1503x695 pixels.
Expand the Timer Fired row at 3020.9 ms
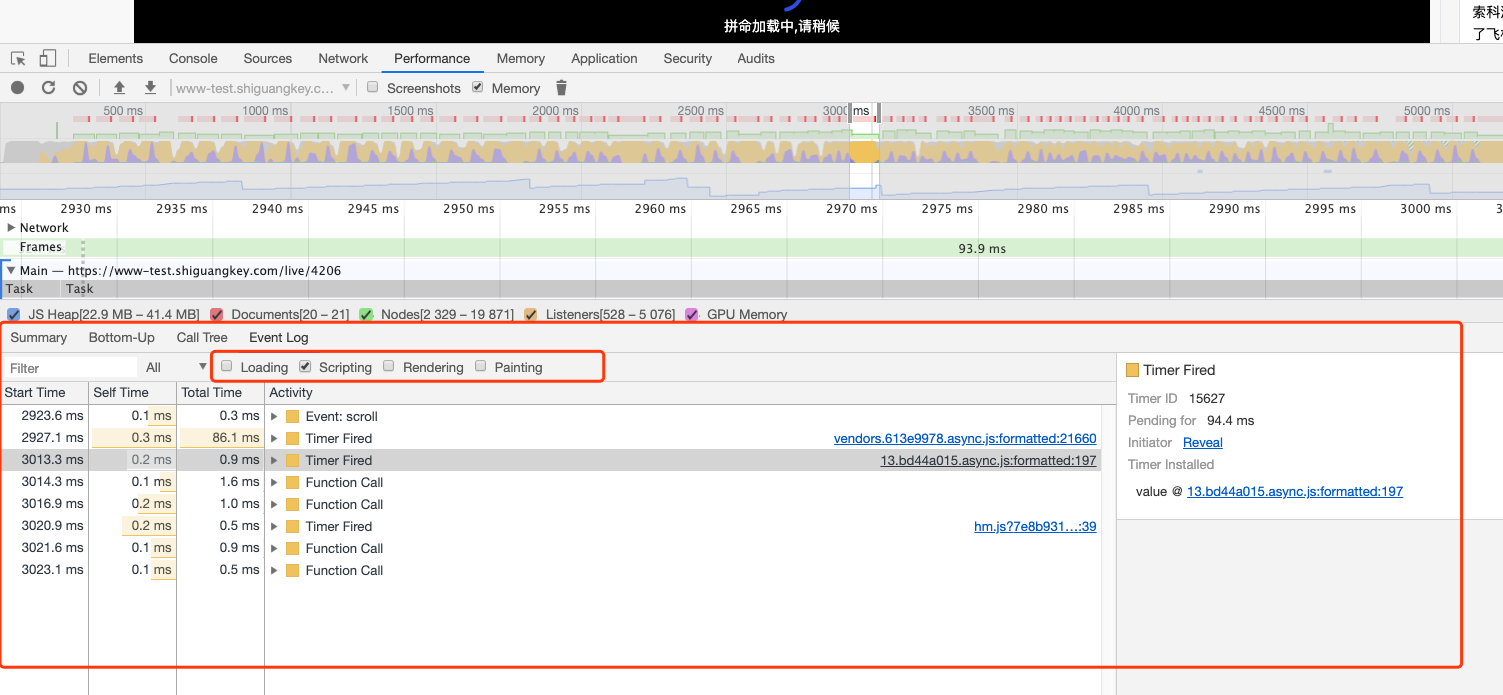[274, 526]
